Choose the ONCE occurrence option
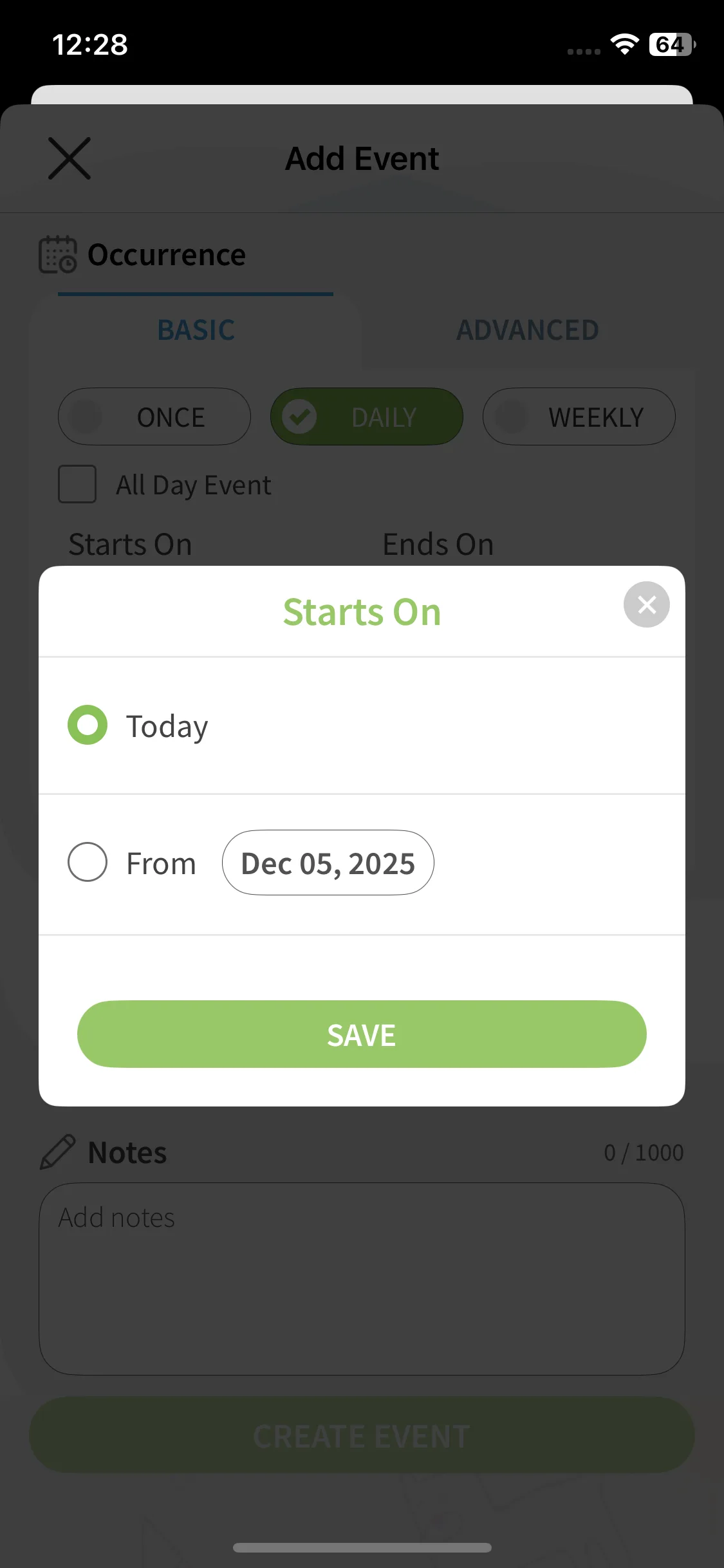 (x=154, y=416)
